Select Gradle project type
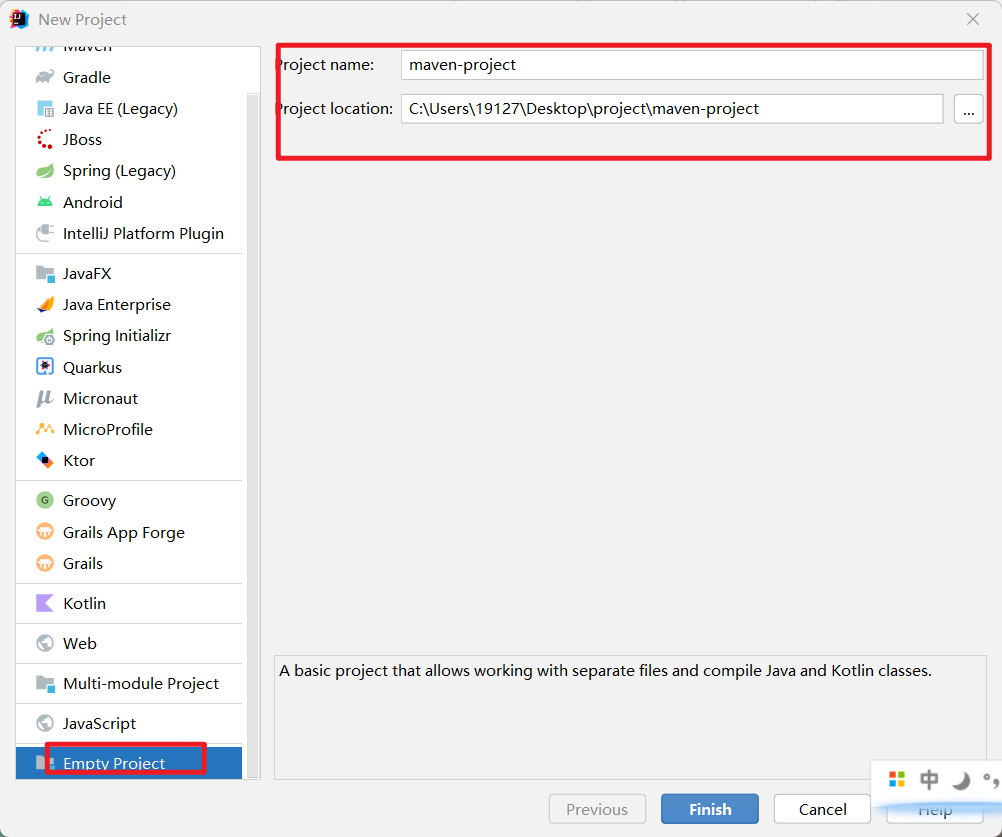 point(129,77)
